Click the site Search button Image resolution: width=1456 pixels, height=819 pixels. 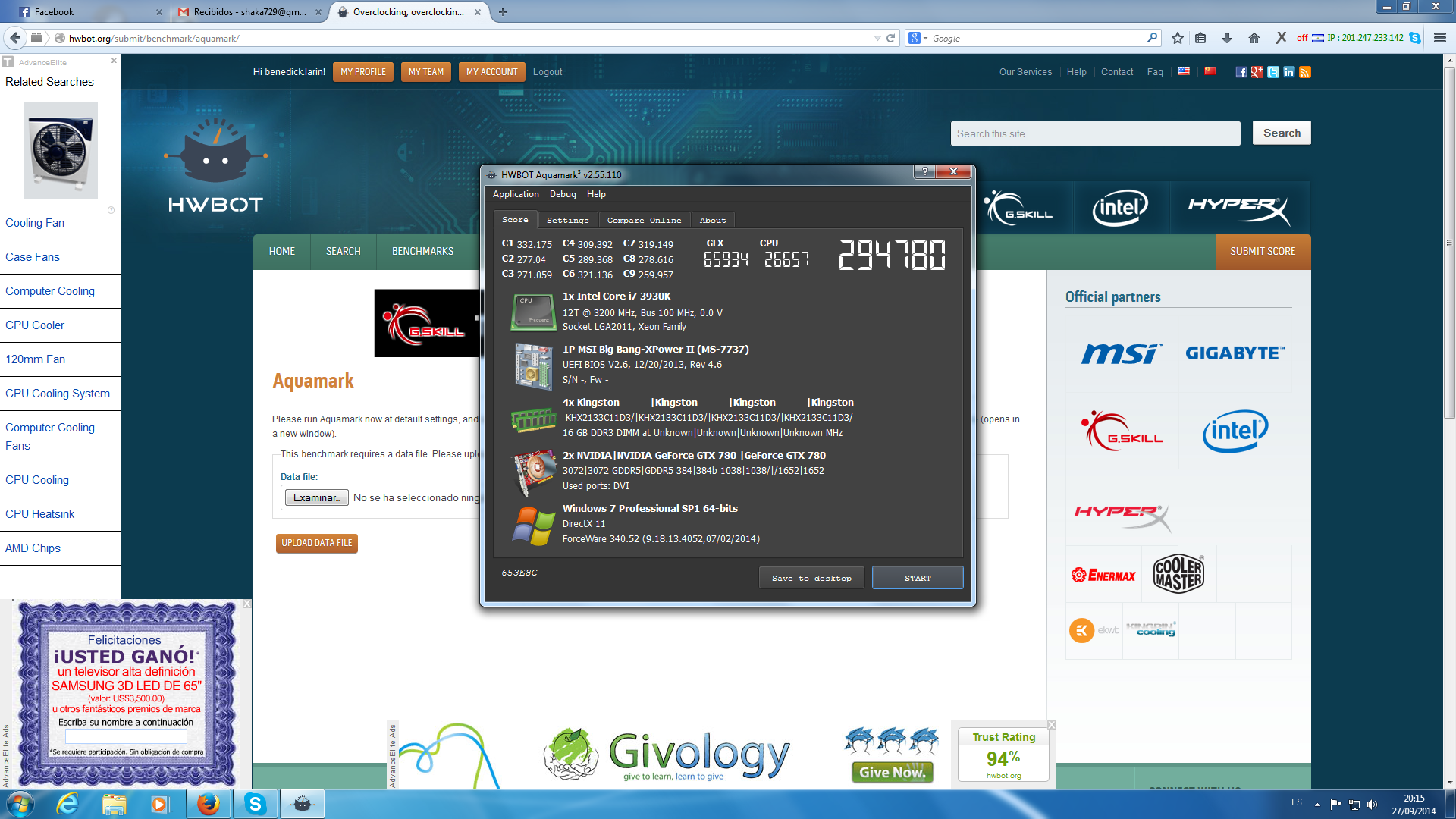coord(1282,133)
